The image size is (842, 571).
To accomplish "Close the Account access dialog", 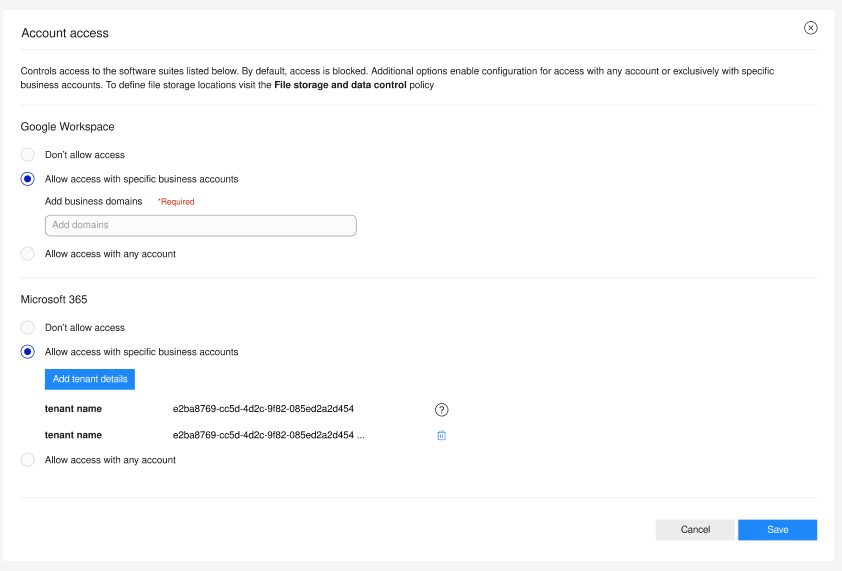I will (x=810, y=28).
